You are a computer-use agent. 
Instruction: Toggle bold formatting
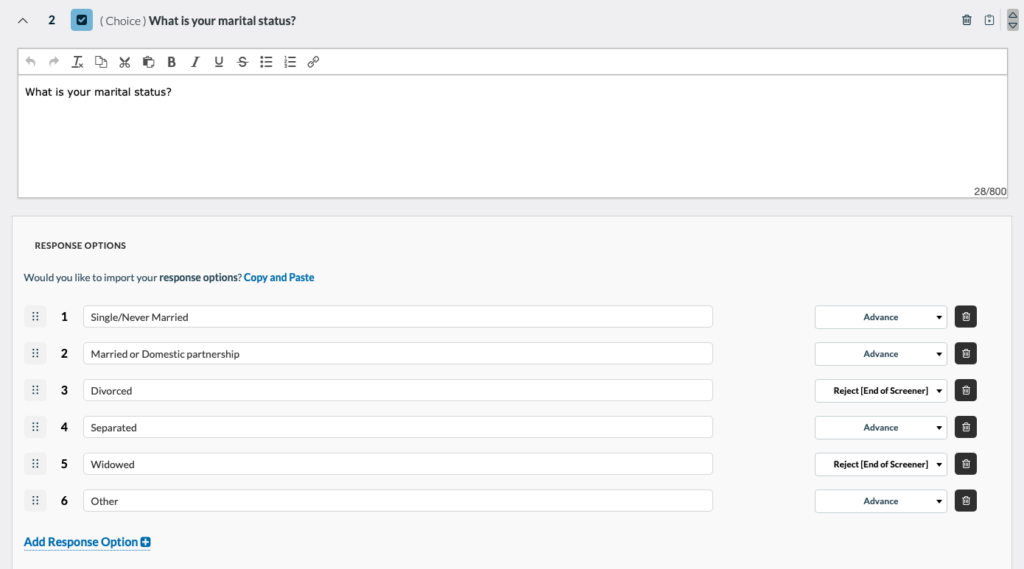(172, 62)
